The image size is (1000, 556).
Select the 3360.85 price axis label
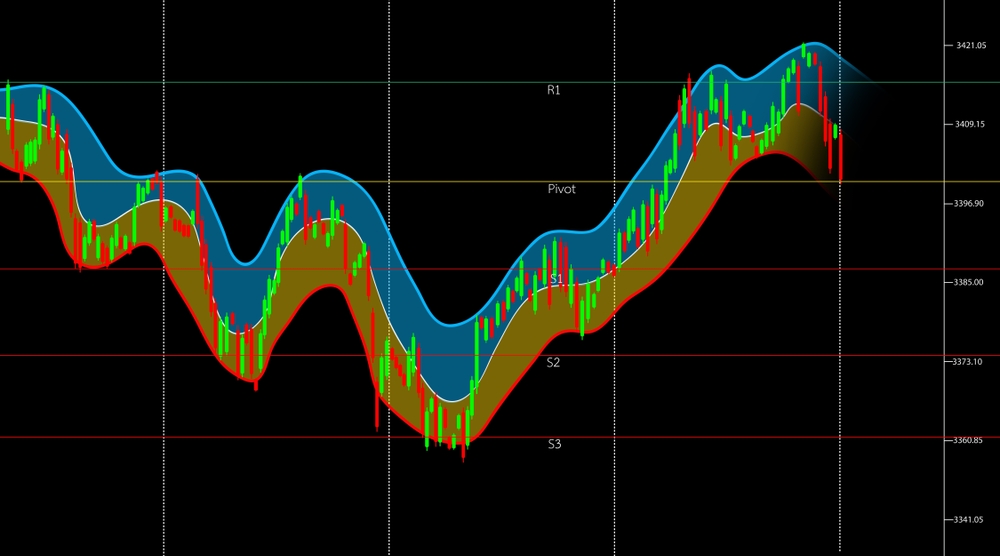point(970,440)
